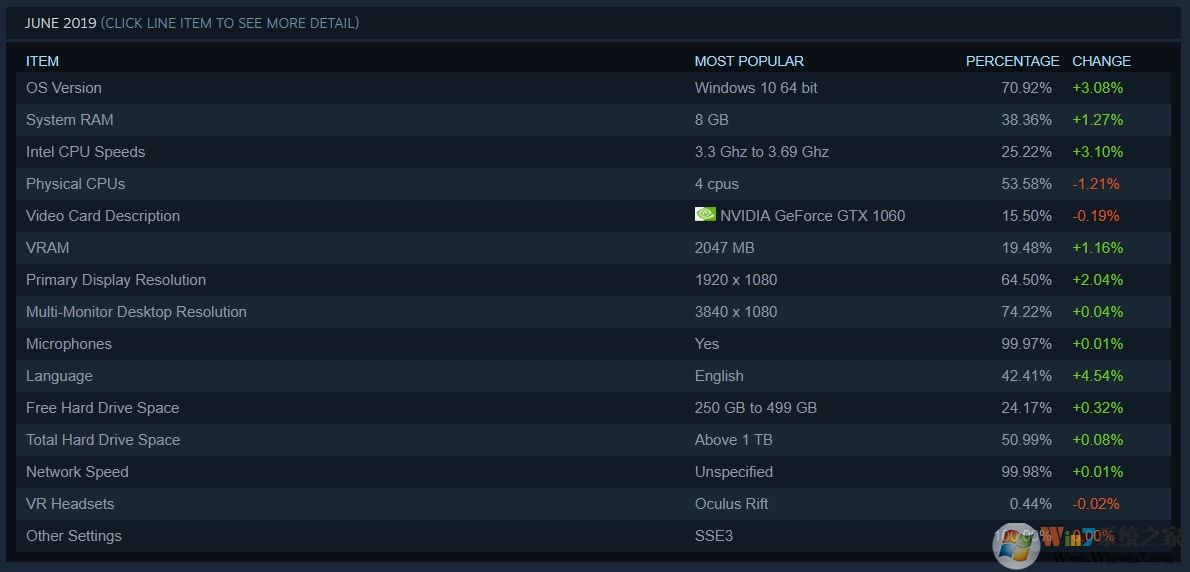Image resolution: width=1190 pixels, height=572 pixels.
Task: Expand the System RAM line item
Action: click(70, 120)
